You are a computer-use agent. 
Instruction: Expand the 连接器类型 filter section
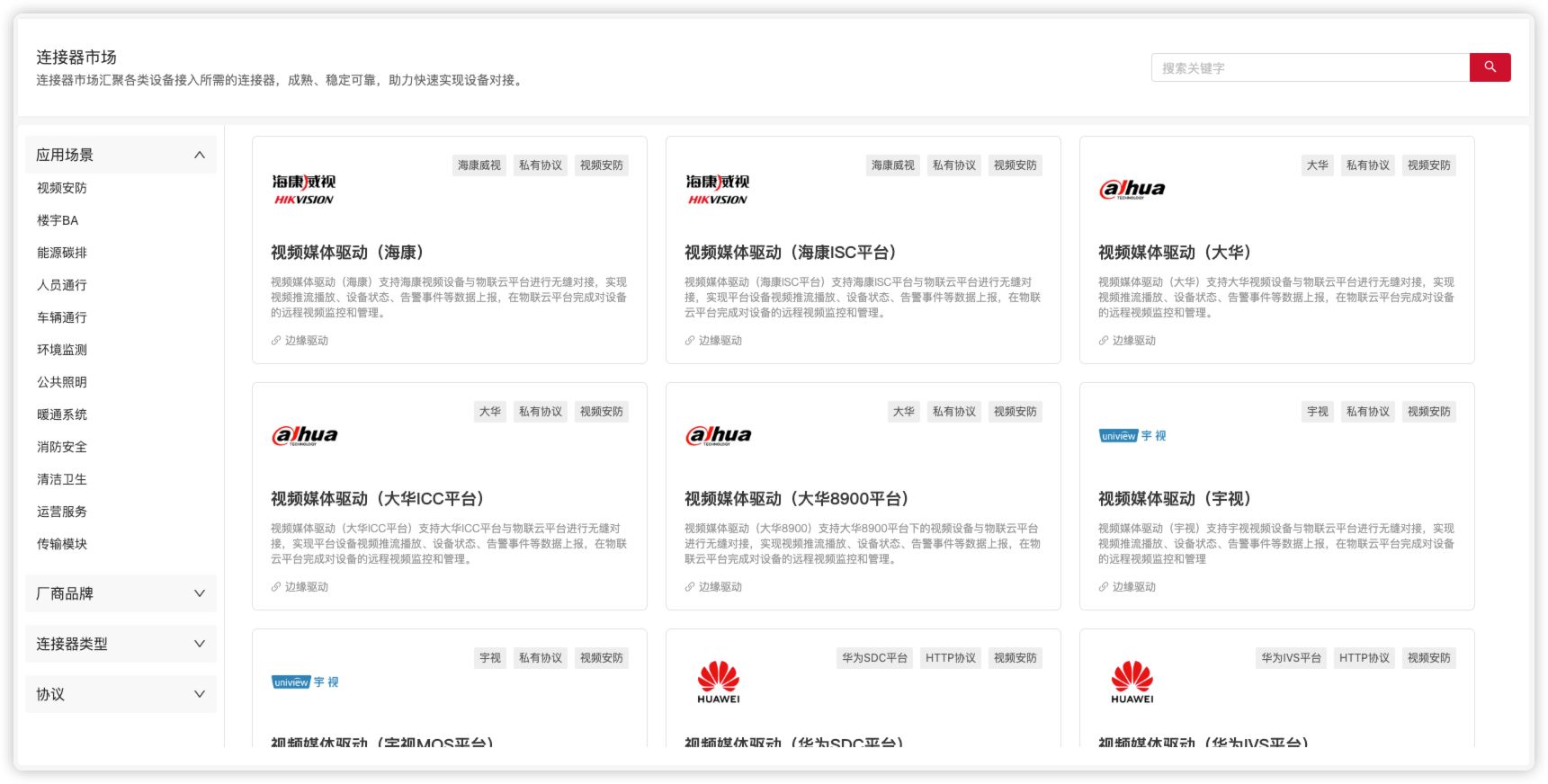[x=199, y=644]
